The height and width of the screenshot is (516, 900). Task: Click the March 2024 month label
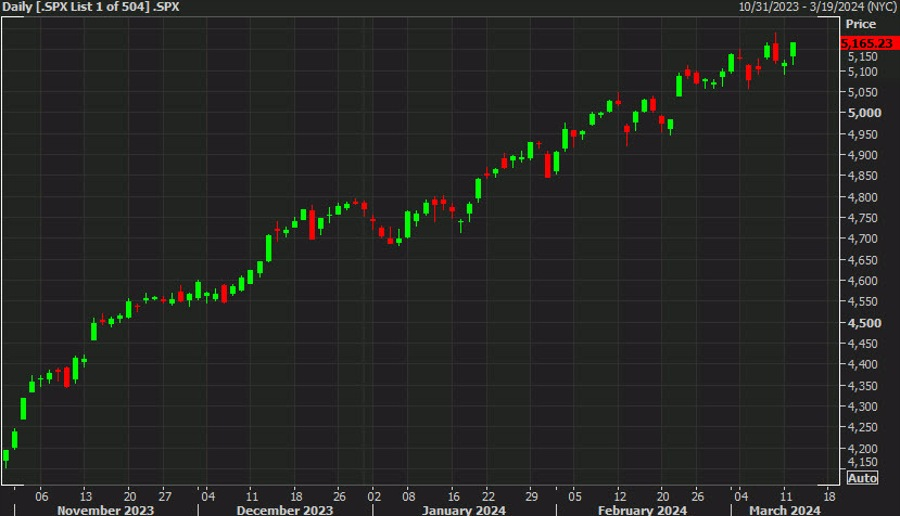pyautogui.click(x=785, y=510)
